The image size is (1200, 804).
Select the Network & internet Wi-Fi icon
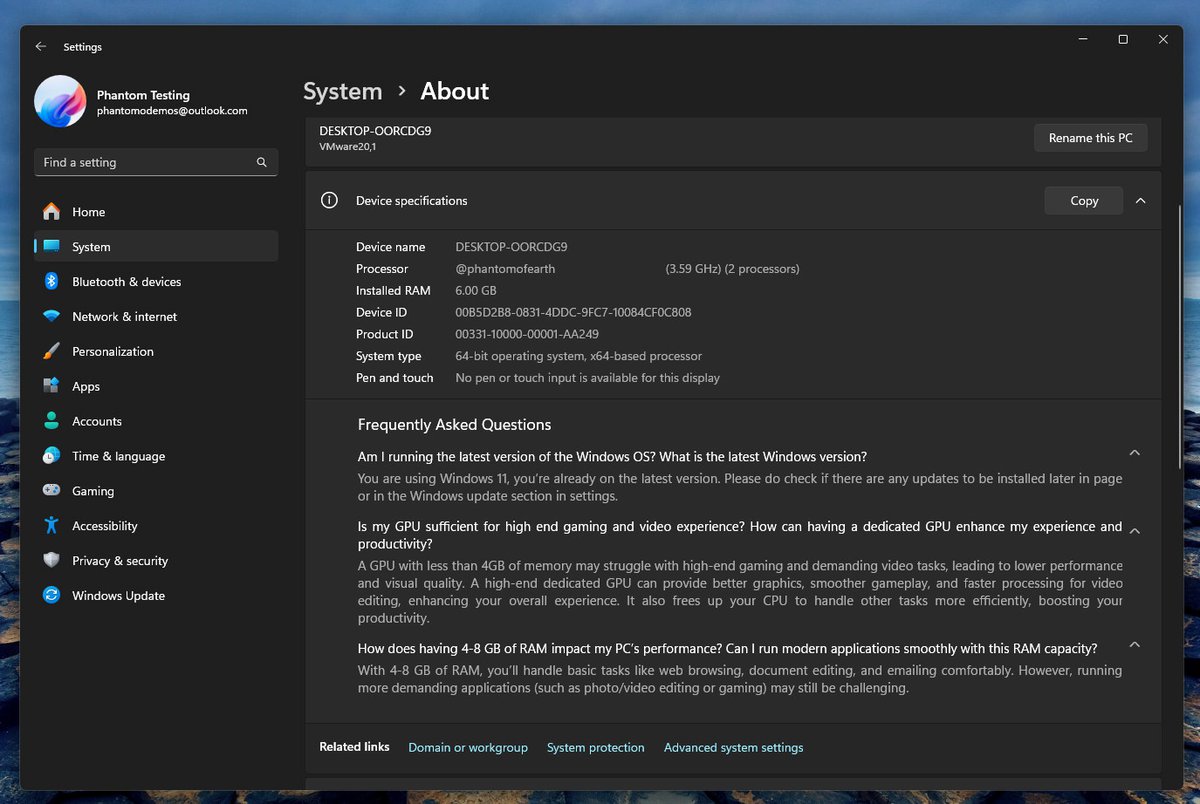tap(51, 317)
